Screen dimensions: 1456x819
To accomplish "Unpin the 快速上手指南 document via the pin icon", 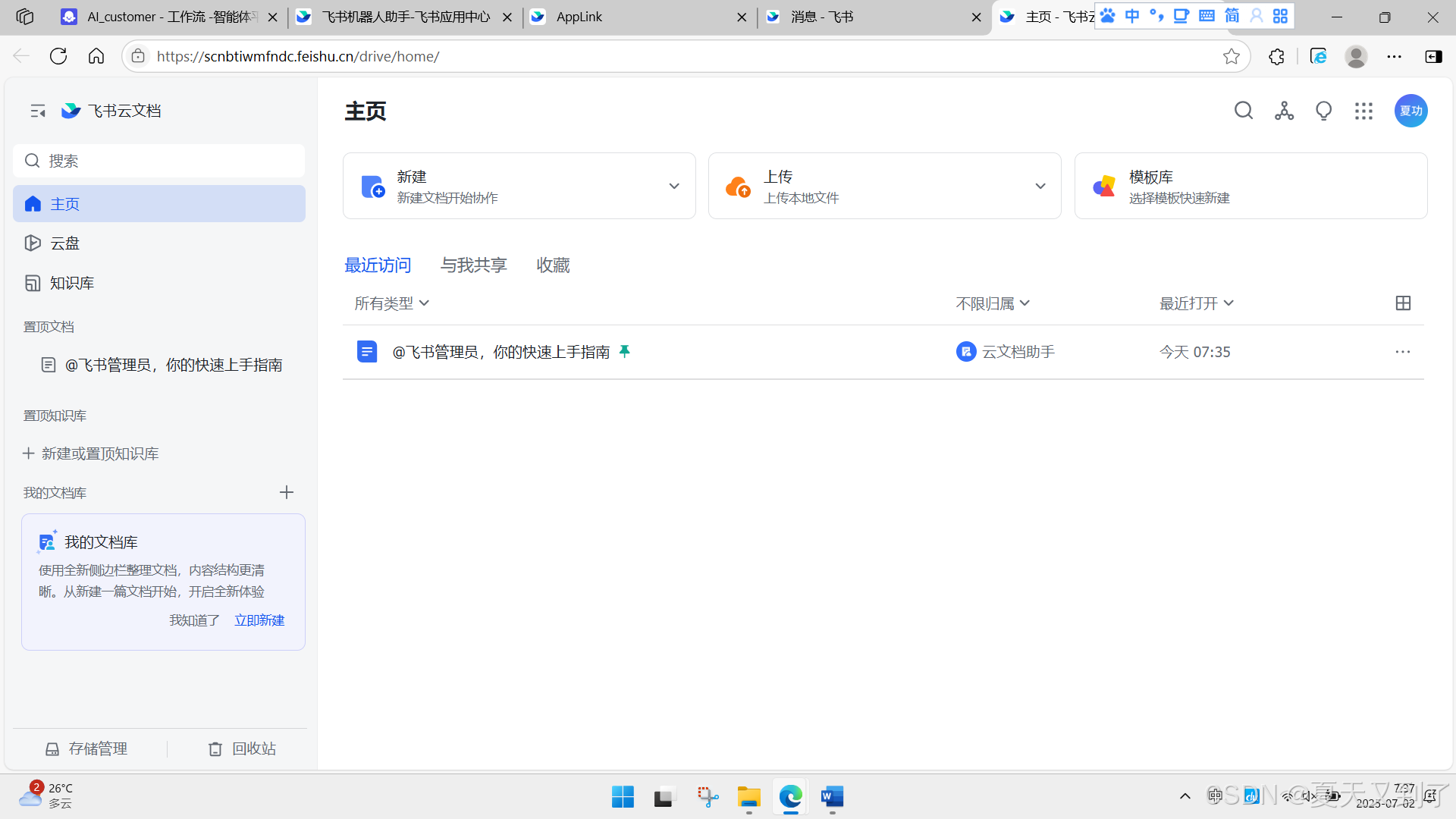I will click(625, 351).
